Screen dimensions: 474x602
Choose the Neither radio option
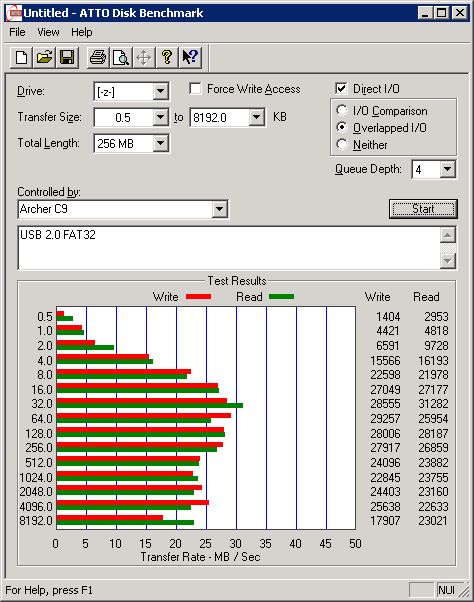pos(342,144)
